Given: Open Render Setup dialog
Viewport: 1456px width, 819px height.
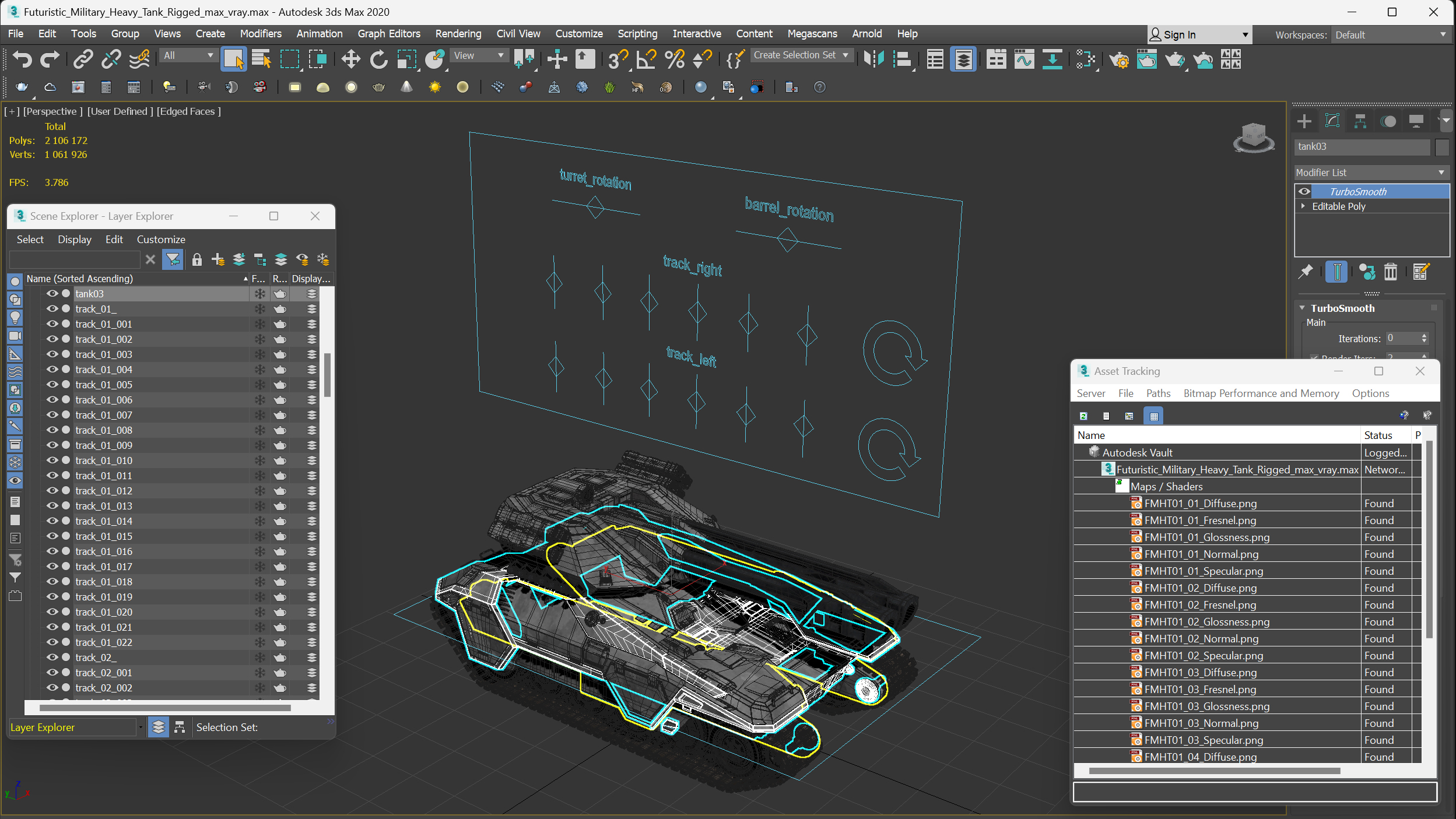Looking at the screenshot, I should click(1119, 59).
